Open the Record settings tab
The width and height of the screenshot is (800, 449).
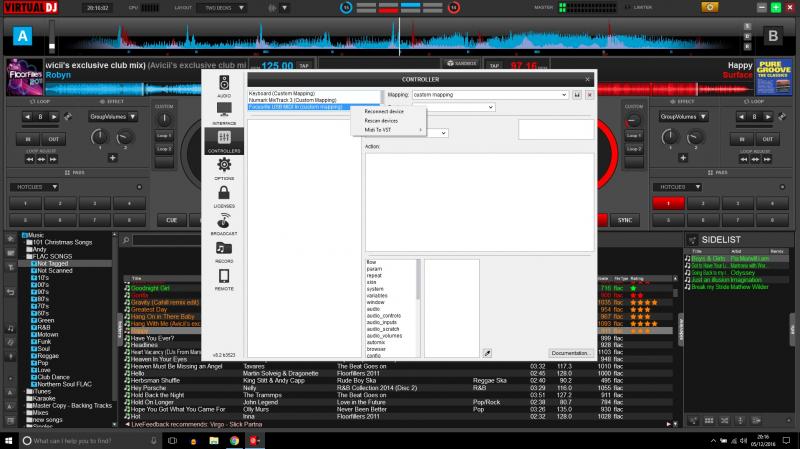tap(224, 252)
